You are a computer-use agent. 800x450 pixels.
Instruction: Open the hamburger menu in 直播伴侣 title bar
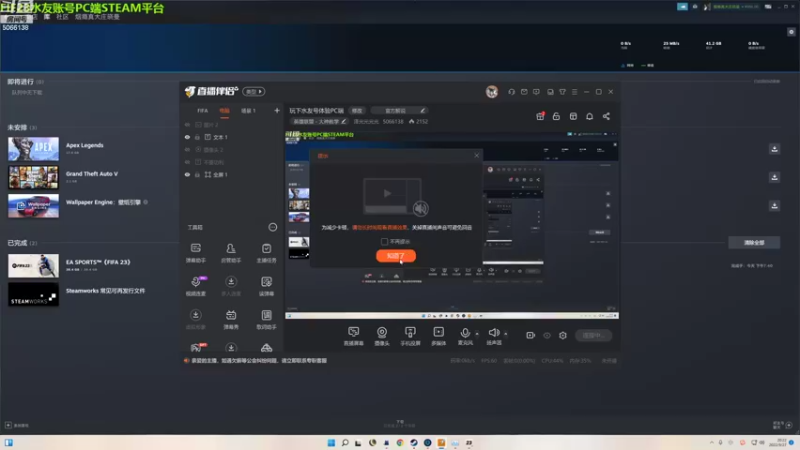[574, 92]
